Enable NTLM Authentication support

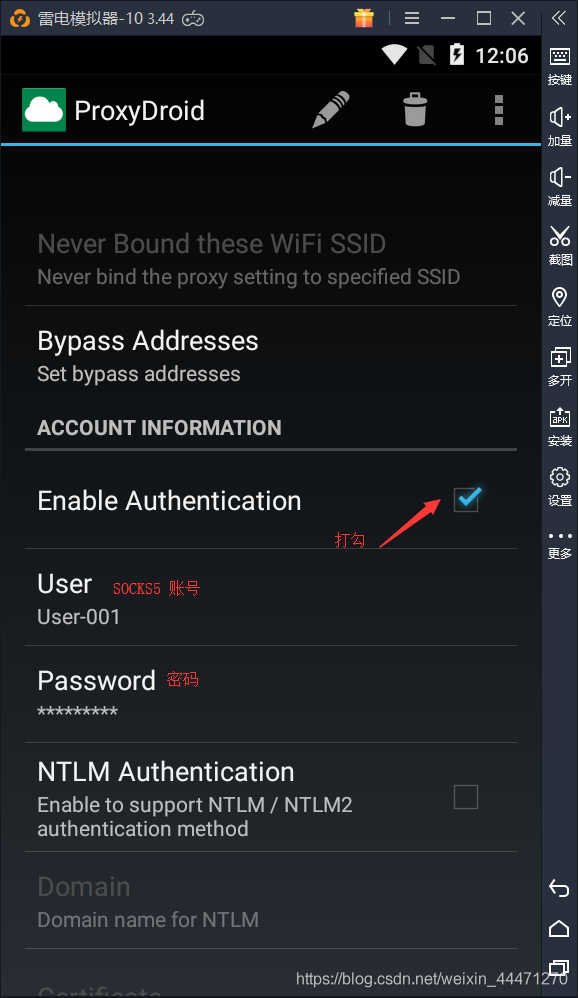pyautogui.click(x=465, y=797)
